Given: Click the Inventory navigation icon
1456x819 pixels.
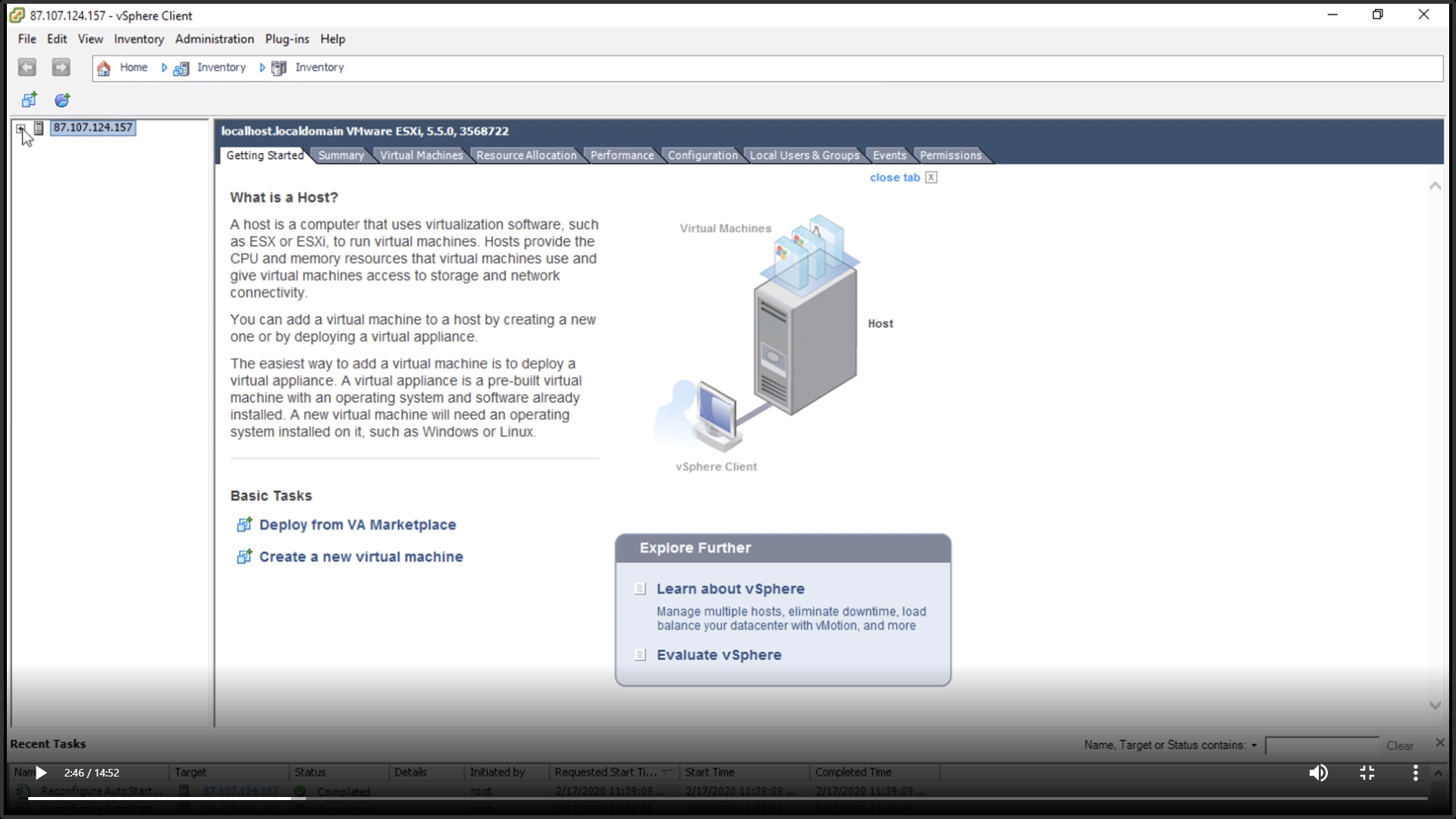Looking at the screenshot, I should click(180, 67).
